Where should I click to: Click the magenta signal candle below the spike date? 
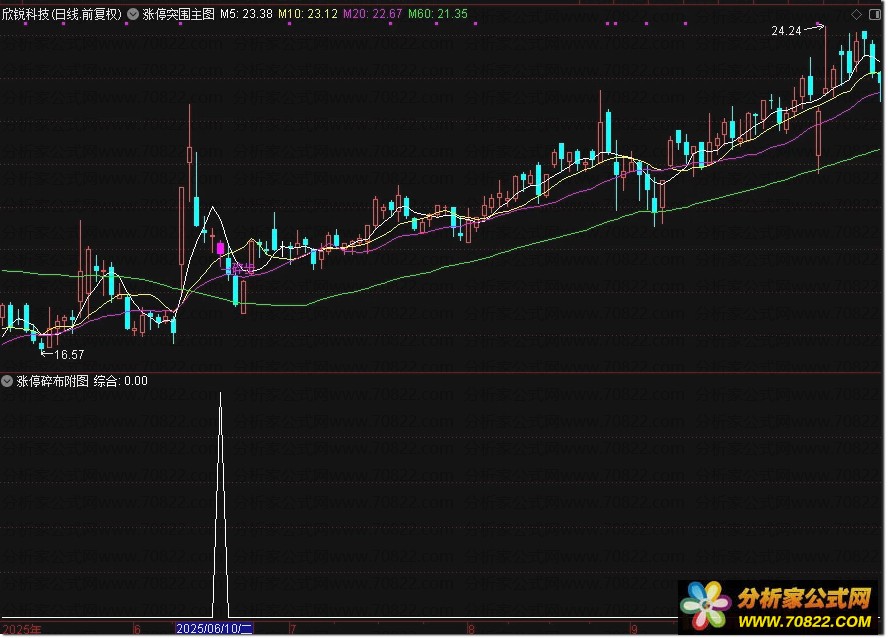pyautogui.click(x=220, y=248)
